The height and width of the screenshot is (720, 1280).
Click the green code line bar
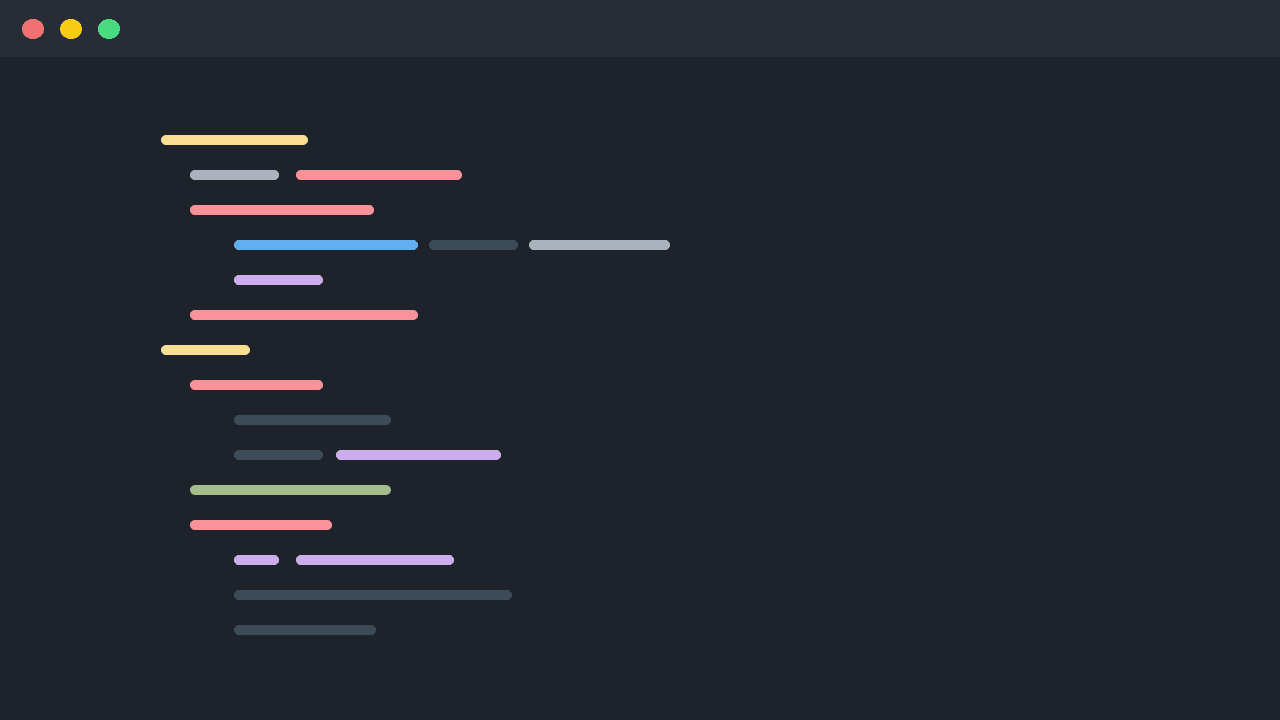pos(290,490)
